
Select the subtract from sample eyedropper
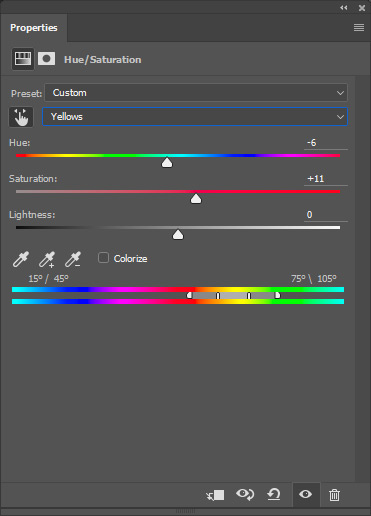click(x=73, y=259)
